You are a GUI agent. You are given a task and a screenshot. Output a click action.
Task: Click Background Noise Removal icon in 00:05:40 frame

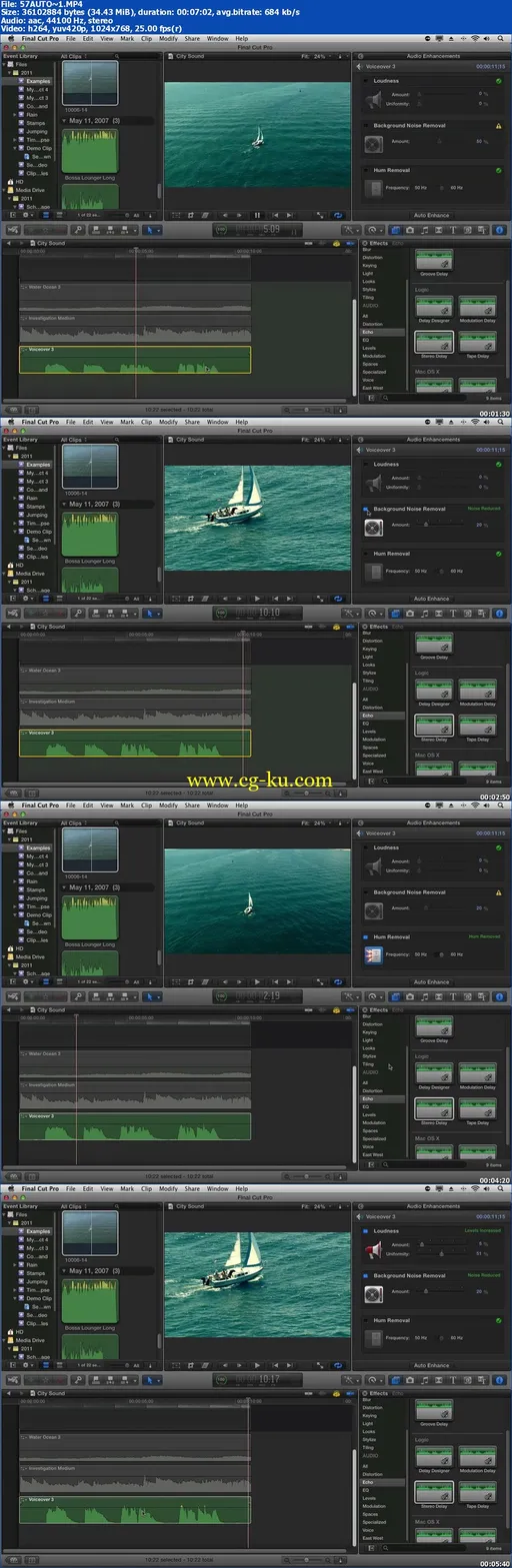[373, 1293]
